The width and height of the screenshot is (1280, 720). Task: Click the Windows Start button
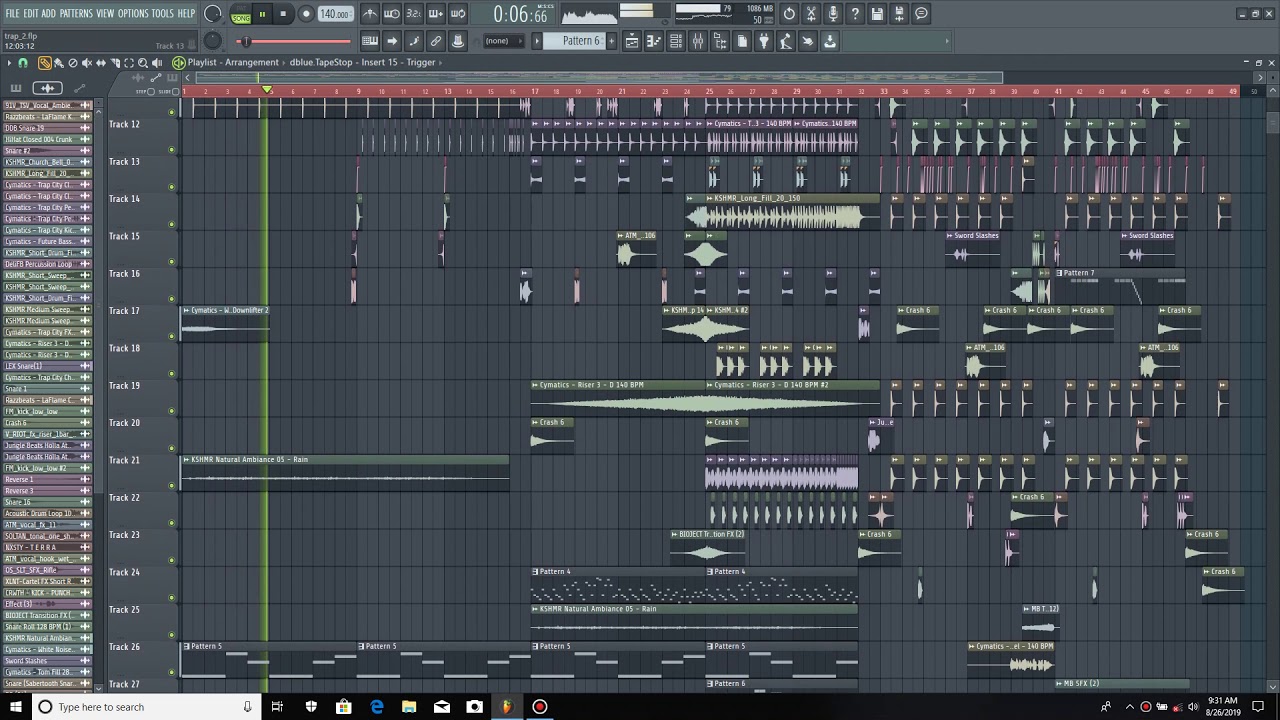click(16, 707)
